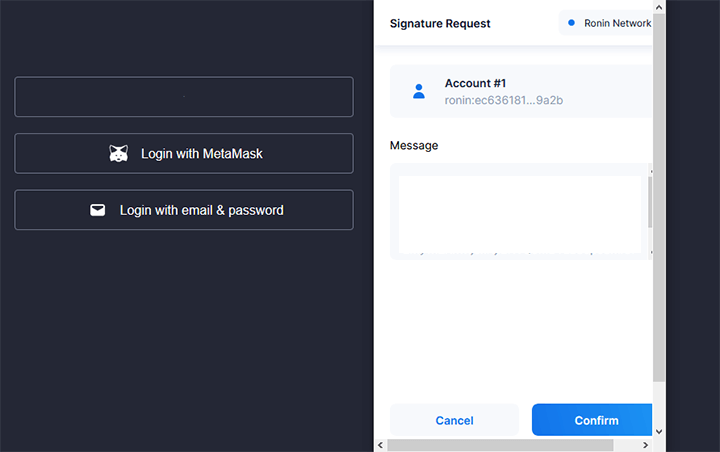Click the horizontal scrollbar left arrow

tap(380, 445)
